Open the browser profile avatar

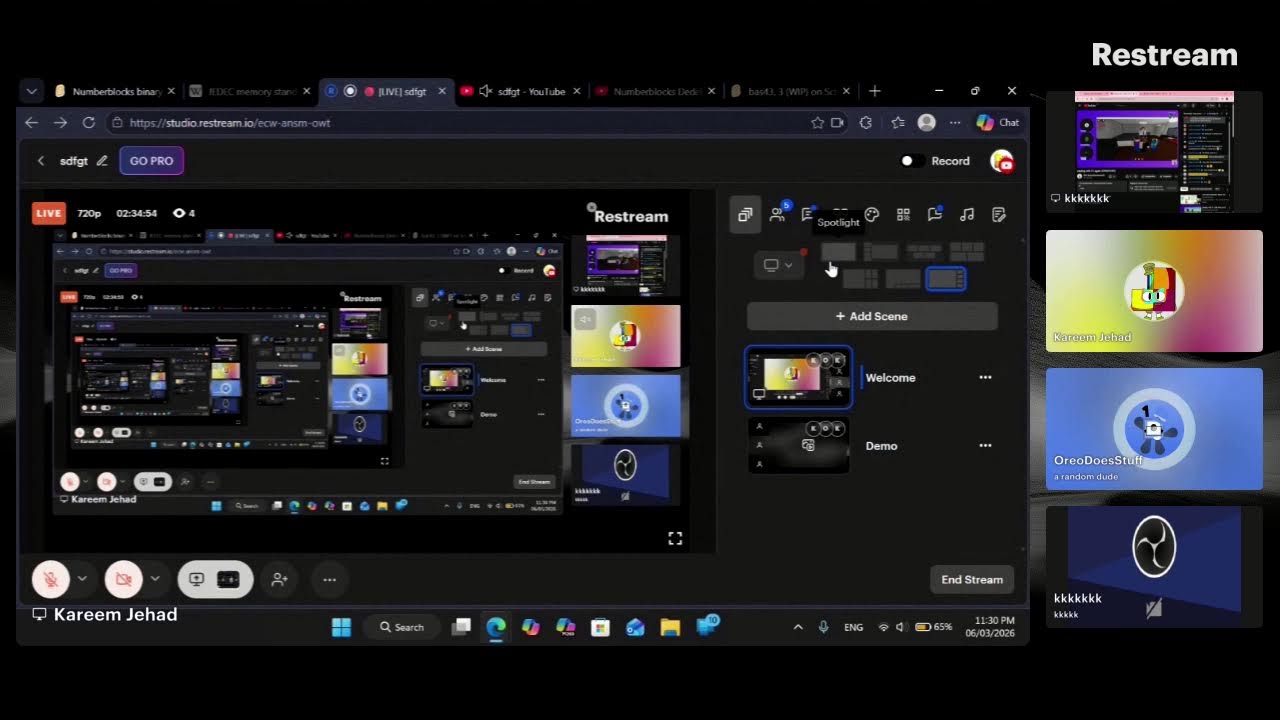(927, 122)
